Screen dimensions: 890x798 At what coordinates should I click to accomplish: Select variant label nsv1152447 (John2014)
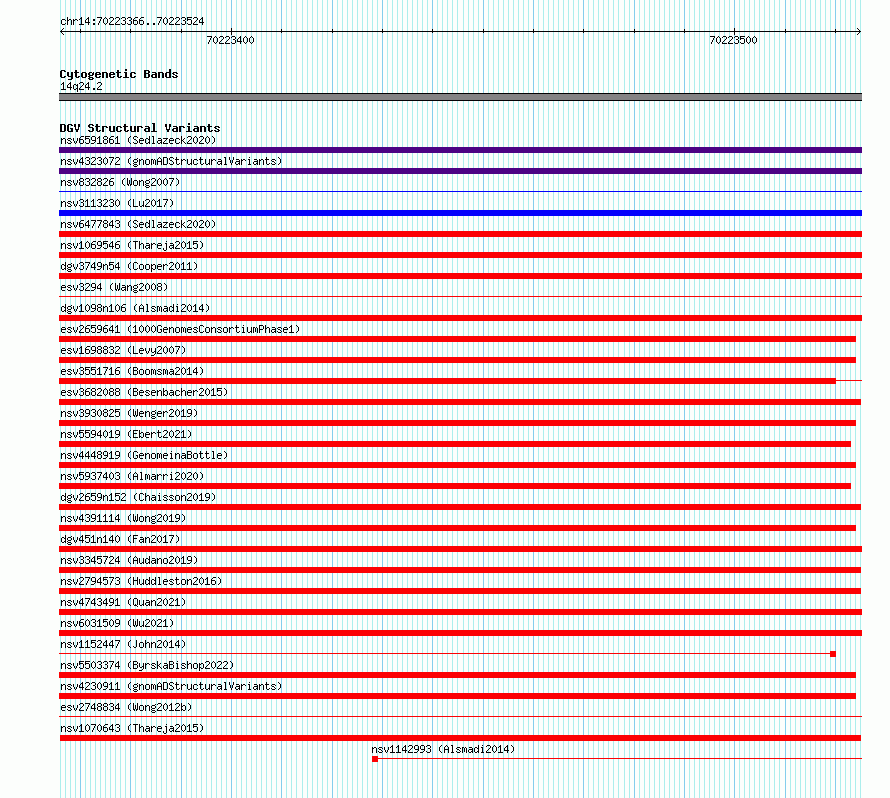tap(123, 644)
